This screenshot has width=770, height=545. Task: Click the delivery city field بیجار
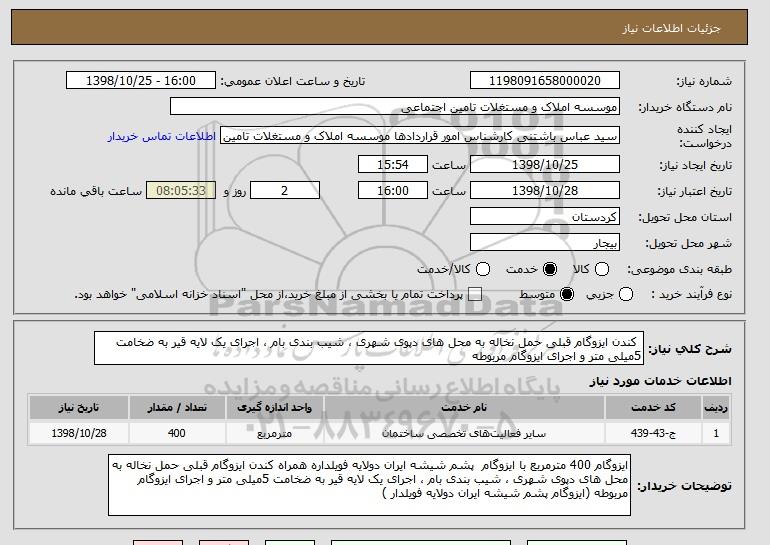pos(545,243)
